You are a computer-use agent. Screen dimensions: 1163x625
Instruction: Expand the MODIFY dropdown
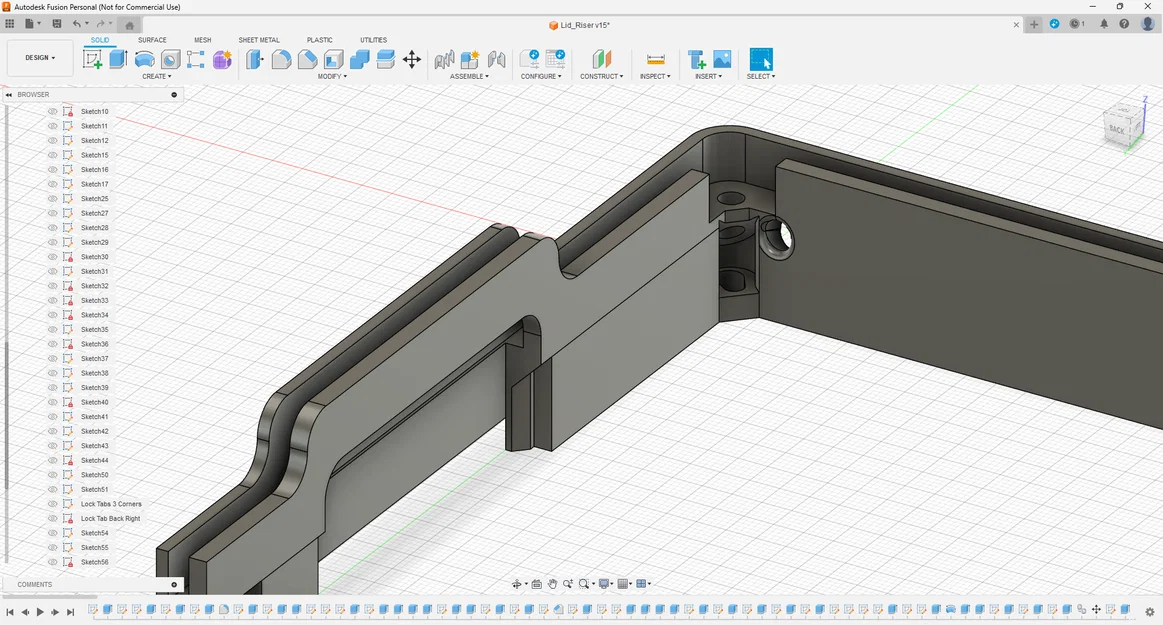332,75
